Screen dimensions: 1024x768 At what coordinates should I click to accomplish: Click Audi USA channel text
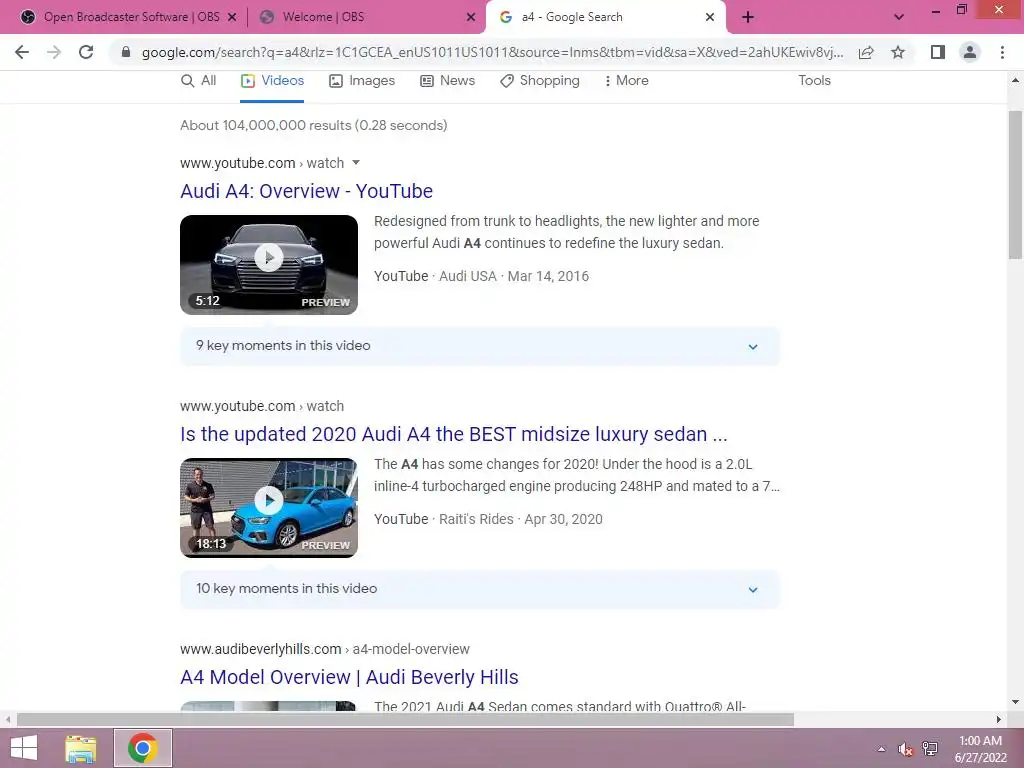pos(468,276)
